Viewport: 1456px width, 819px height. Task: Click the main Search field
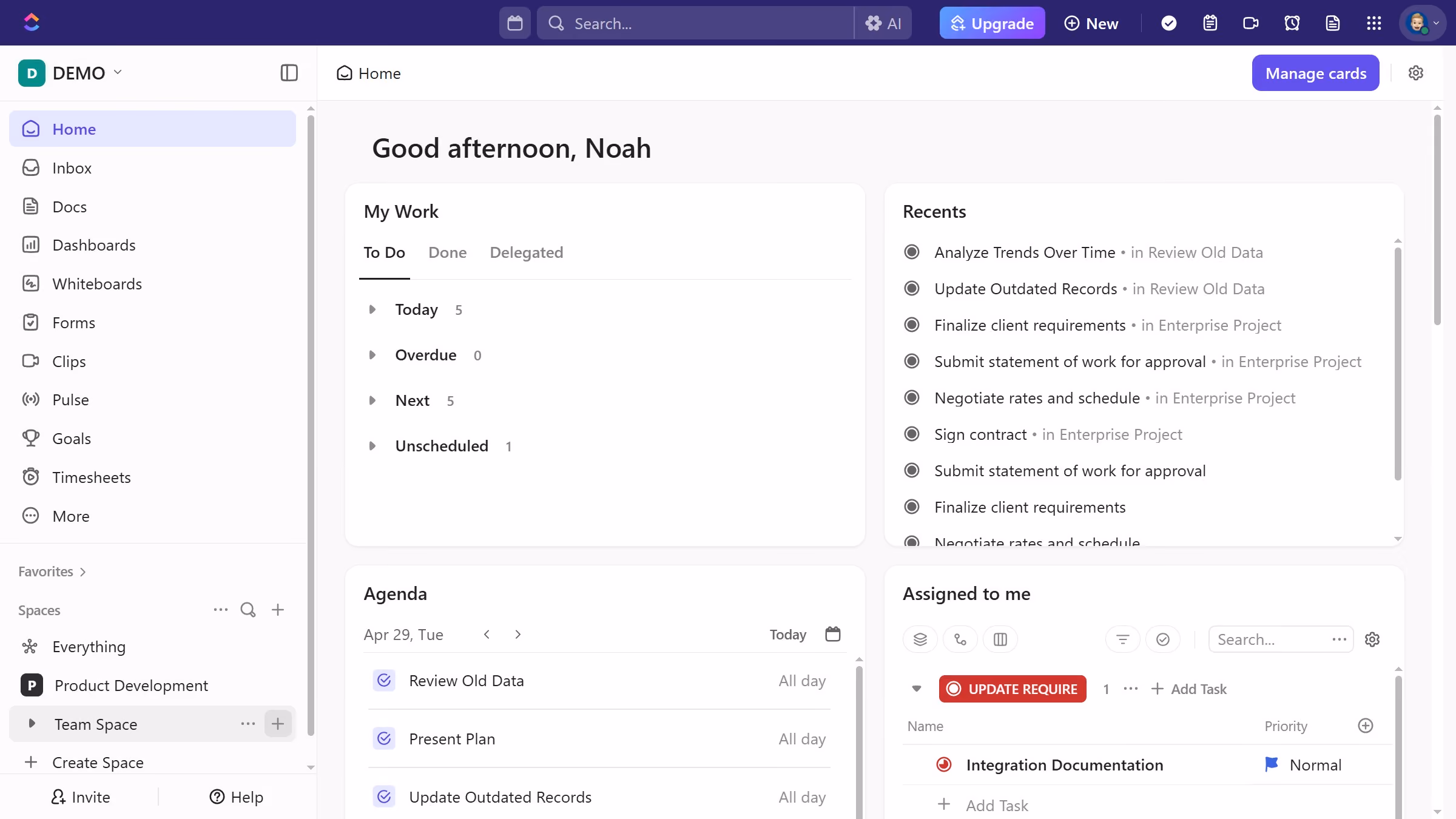click(695, 23)
